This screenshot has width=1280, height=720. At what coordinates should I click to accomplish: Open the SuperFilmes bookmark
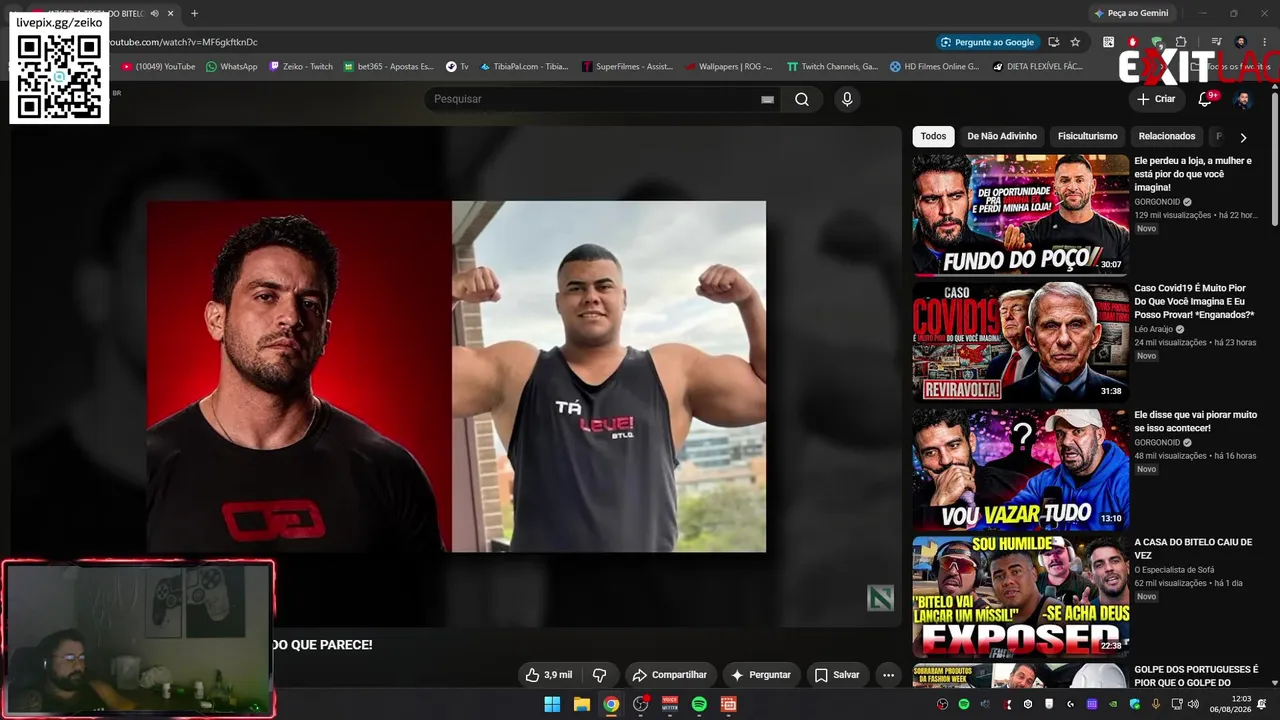(x=627, y=67)
